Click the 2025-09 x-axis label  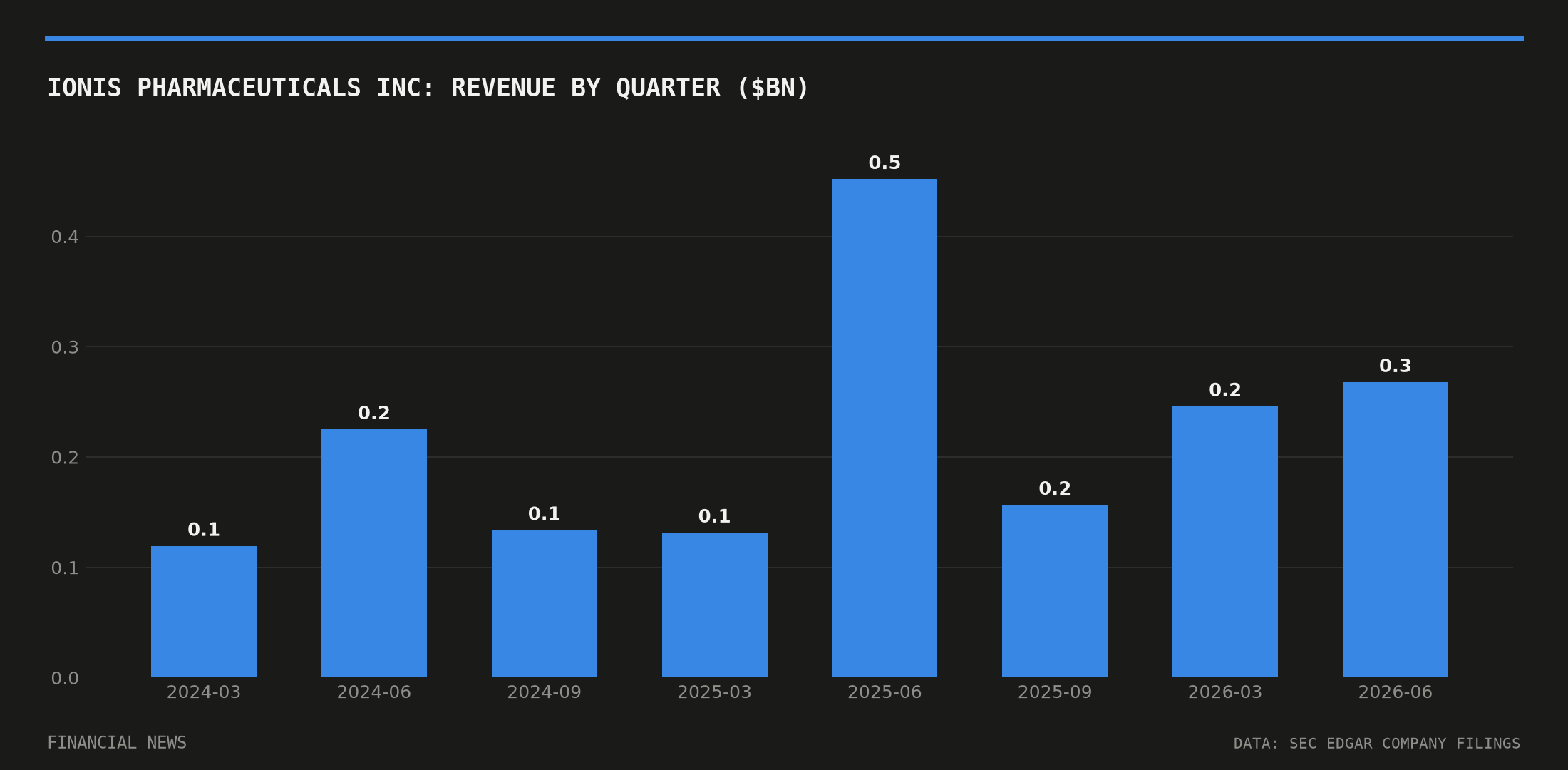tap(1055, 692)
